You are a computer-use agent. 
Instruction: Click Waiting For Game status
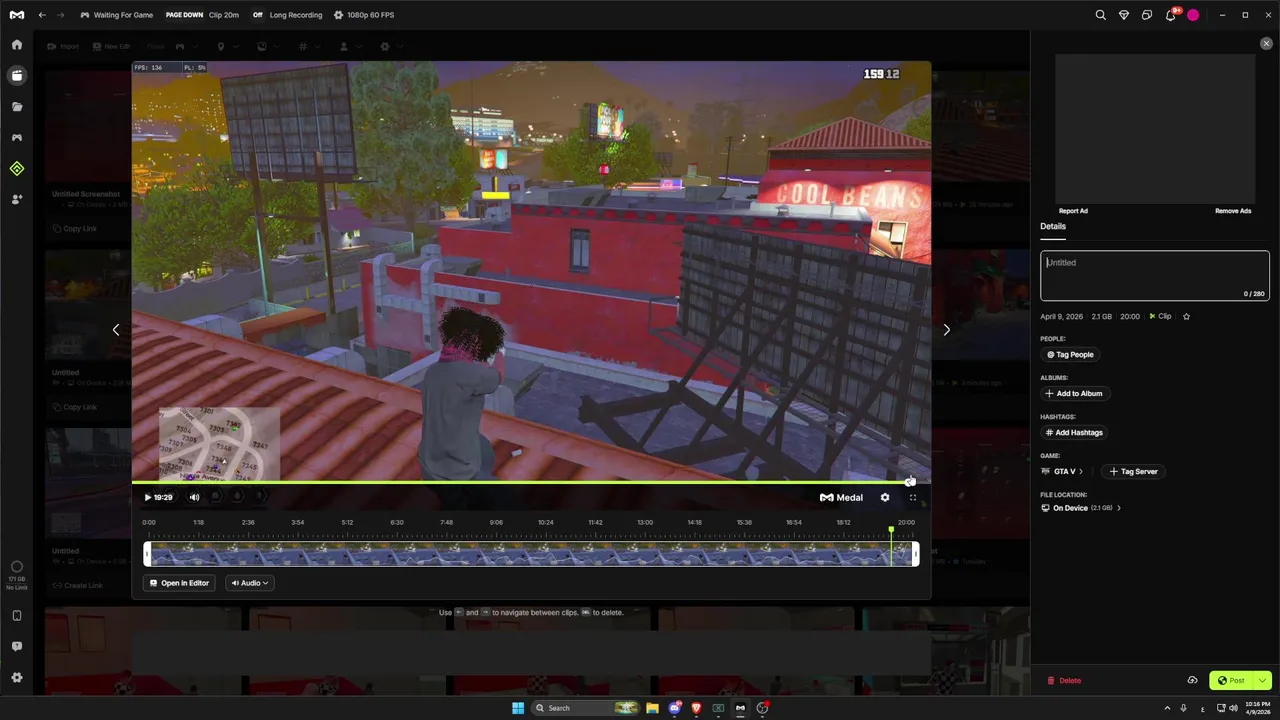[x=117, y=15]
